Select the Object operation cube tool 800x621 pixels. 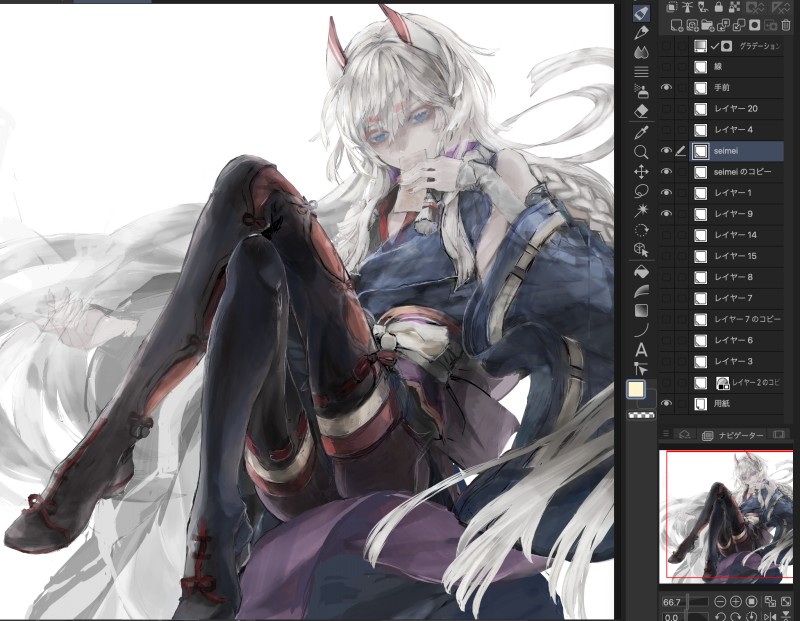pos(641,249)
